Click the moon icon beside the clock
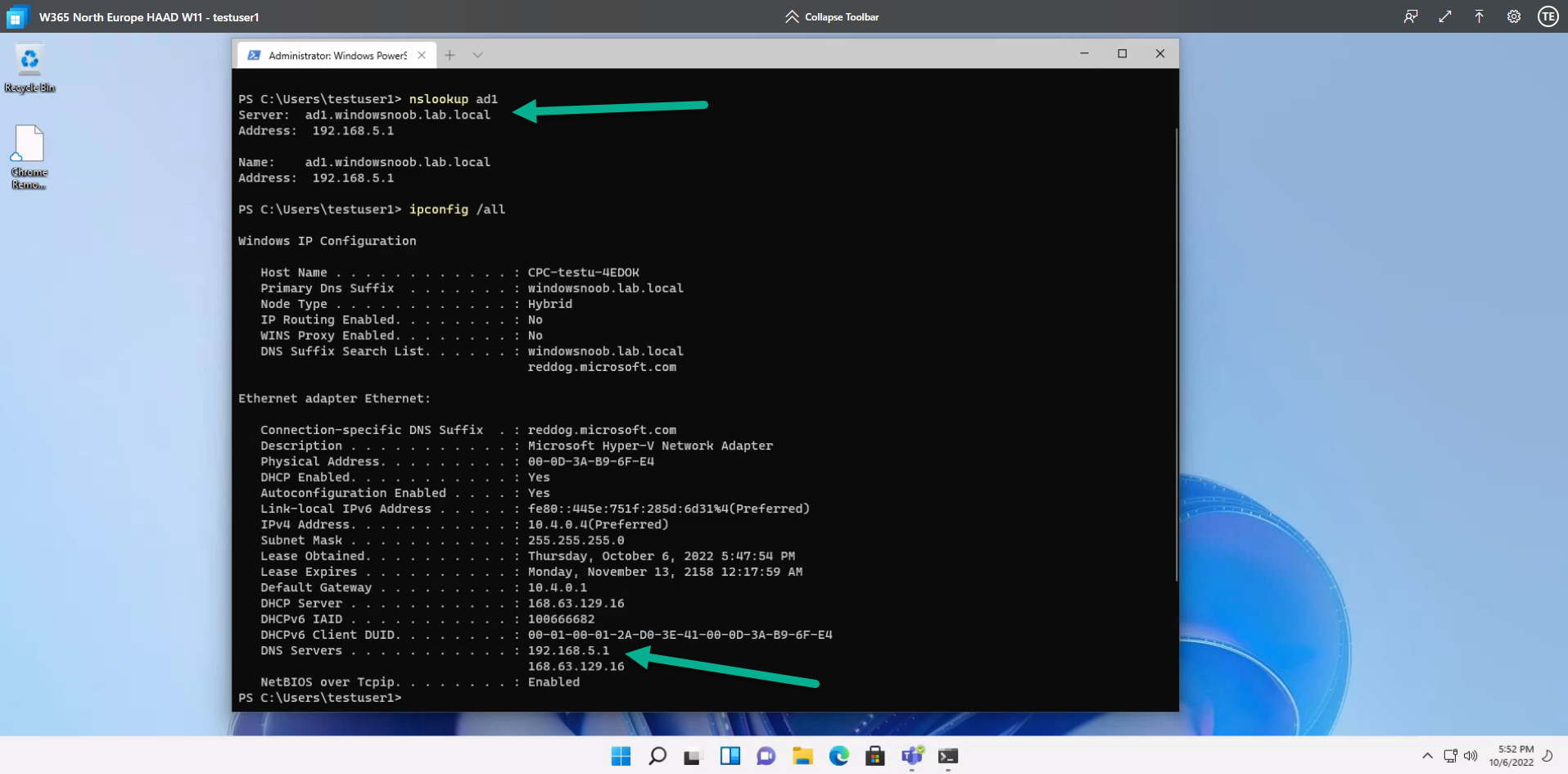The image size is (1568, 774). (x=1548, y=756)
